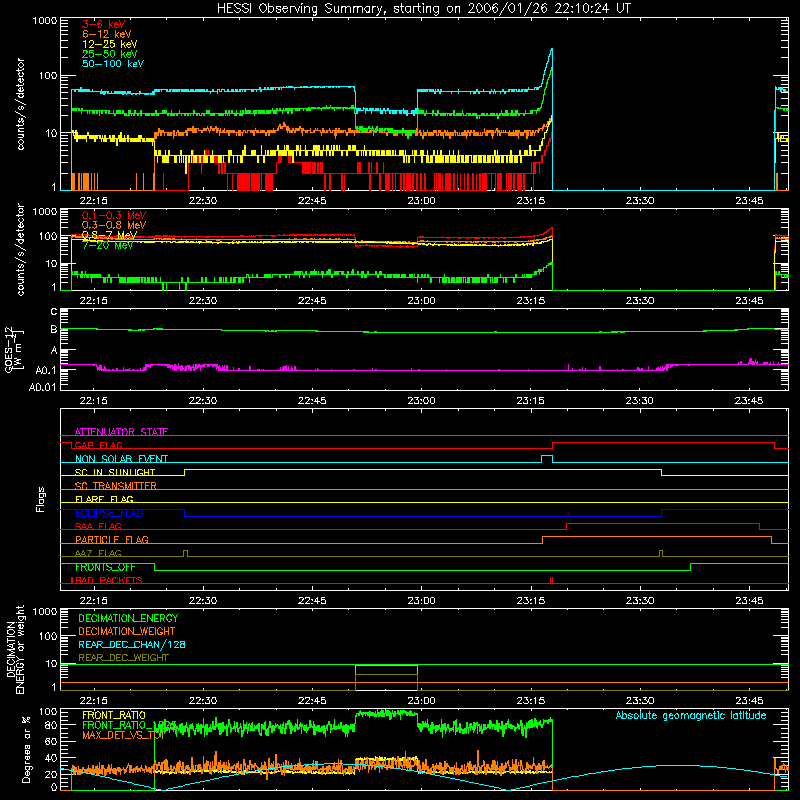The height and width of the screenshot is (800, 800).
Task: Select the 6-12 keV legend label
Action: [107, 34]
